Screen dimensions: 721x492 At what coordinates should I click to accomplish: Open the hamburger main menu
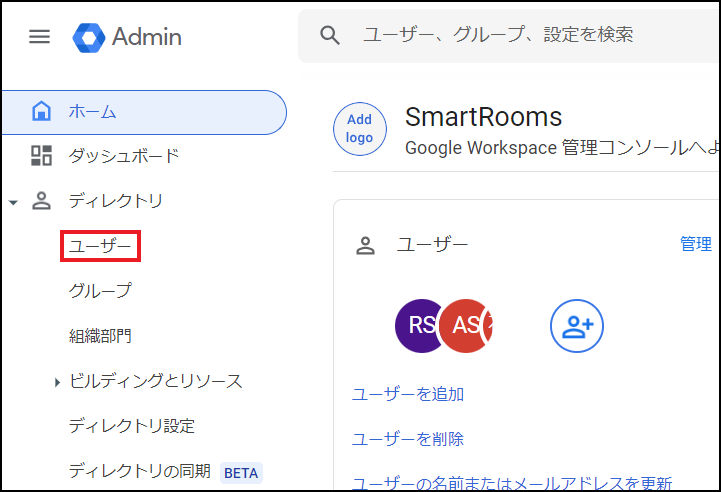[x=39, y=37]
